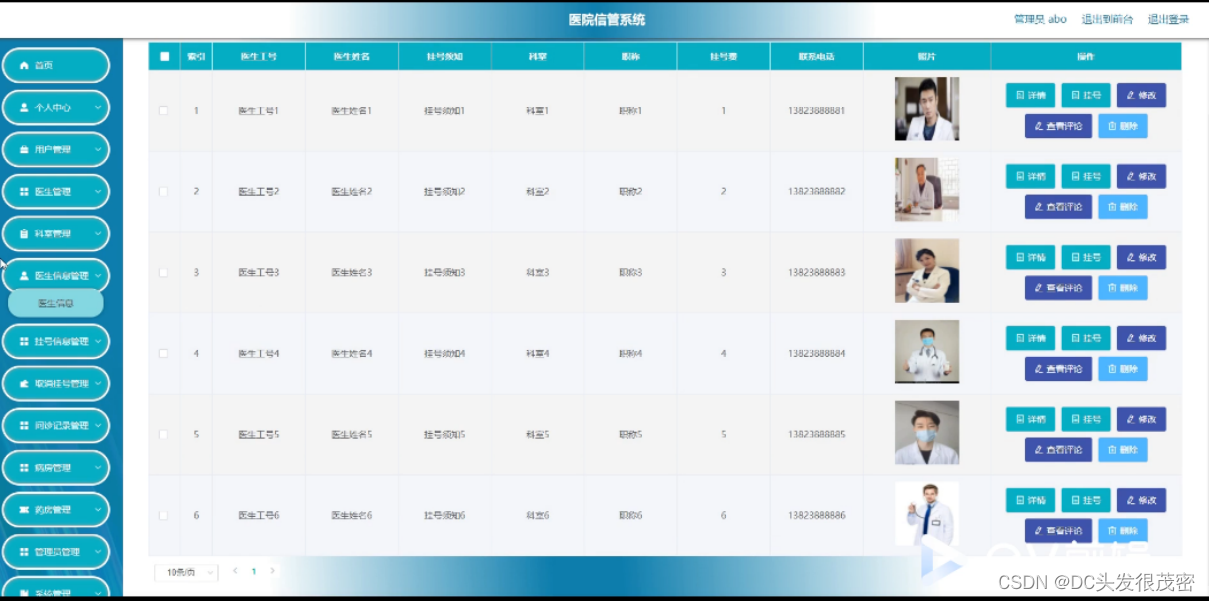Toggle the select-all checkbox in table header
This screenshot has height=601, width=1210.
tap(164, 56)
